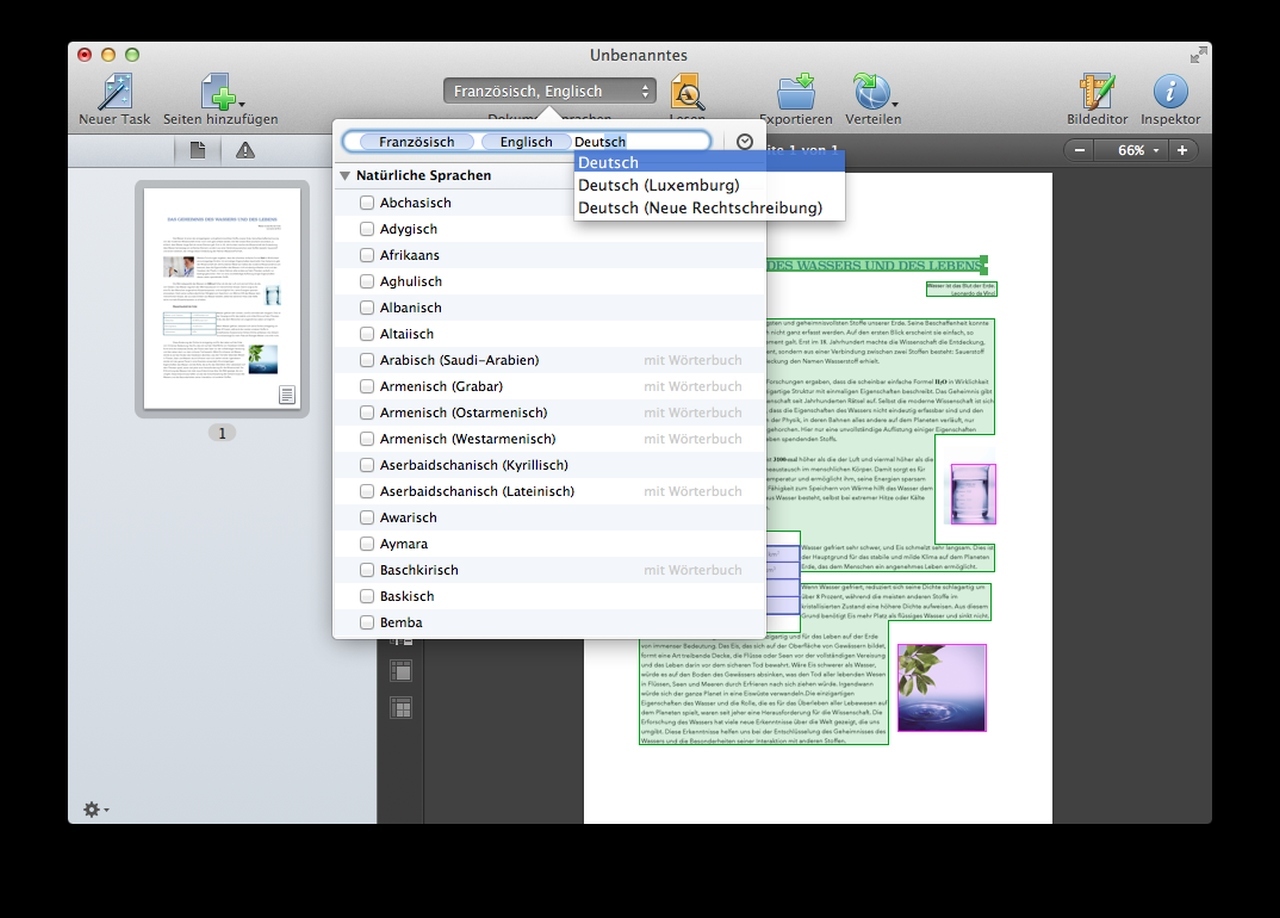Screen dimensions: 1280x918
Task: Click the Exportieren toolbar icon
Action: pyautogui.click(x=795, y=92)
